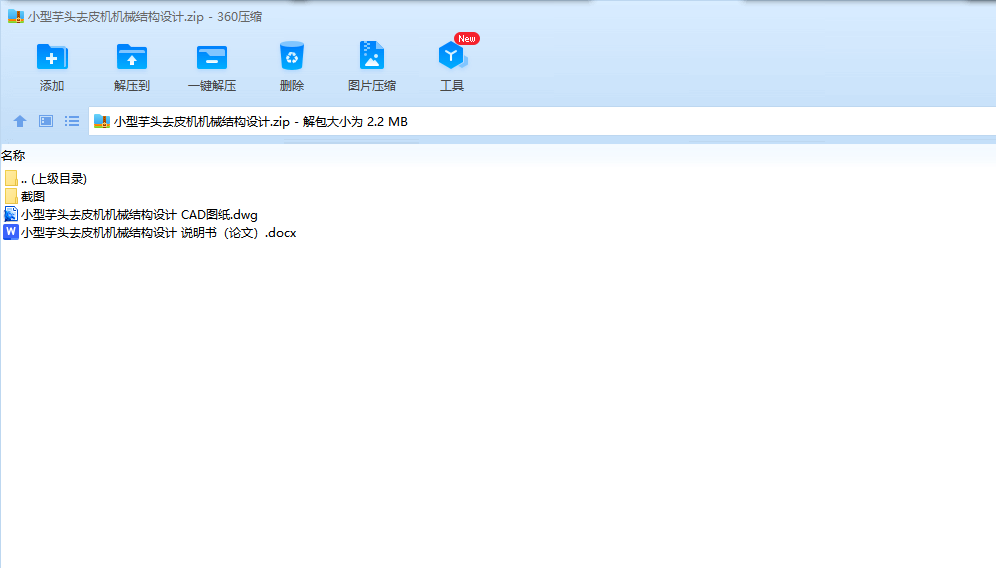Image resolution: width=996 pixels, height=568 pixels.
Task: Click the 解压到 (Extract to) icon
Action: [132, 57]
